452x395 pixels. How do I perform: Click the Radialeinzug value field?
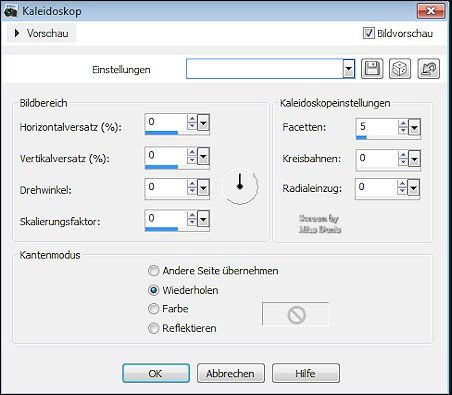(x=376, y=188)
